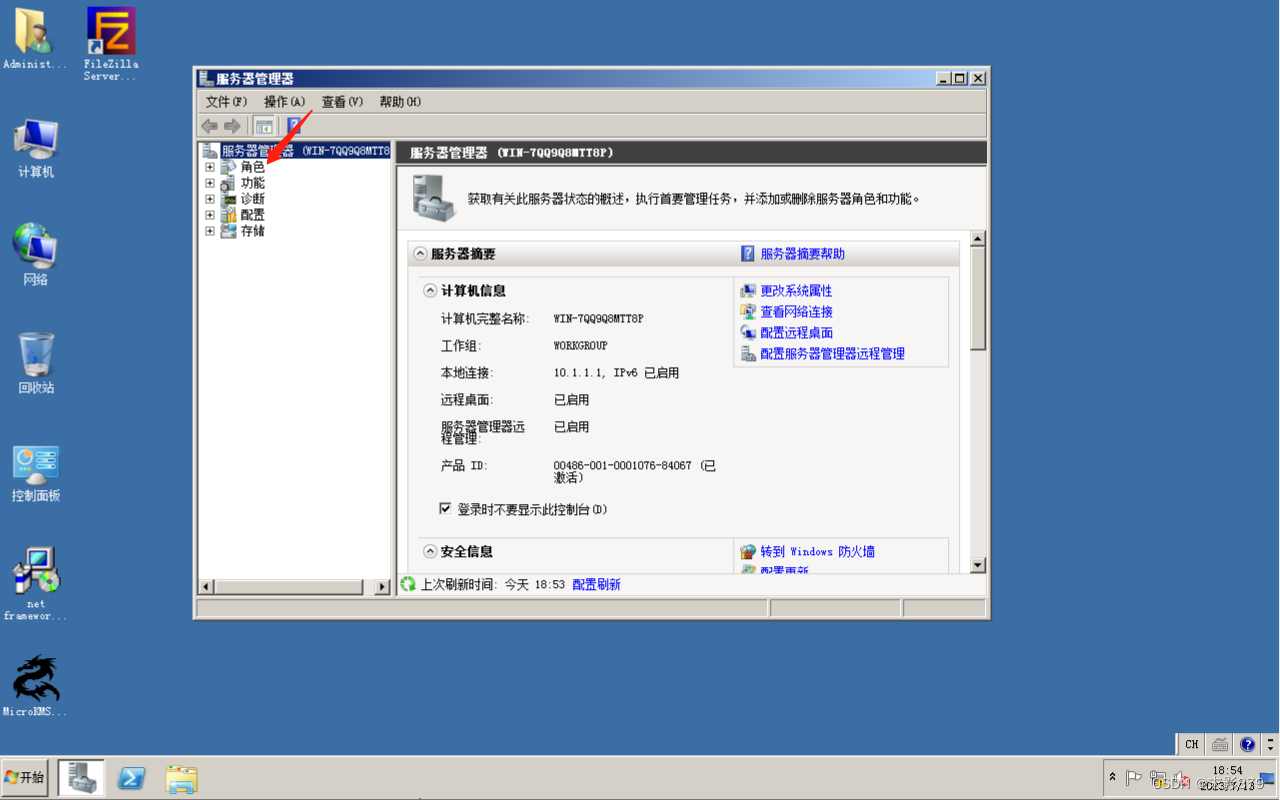Collapse the 服务器摘要 section

tap(420, 253)
